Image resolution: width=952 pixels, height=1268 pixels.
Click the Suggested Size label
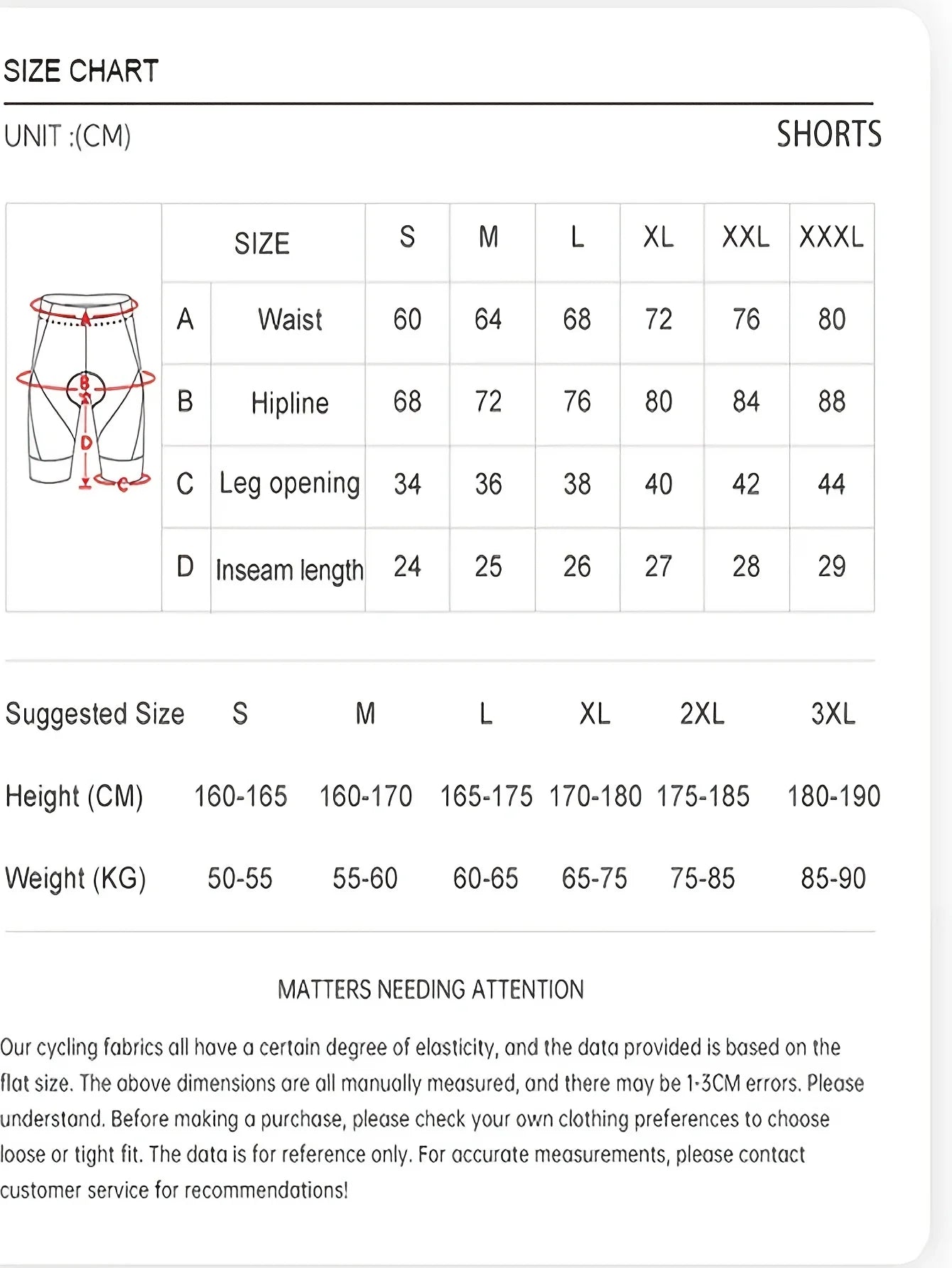[95, 714]
